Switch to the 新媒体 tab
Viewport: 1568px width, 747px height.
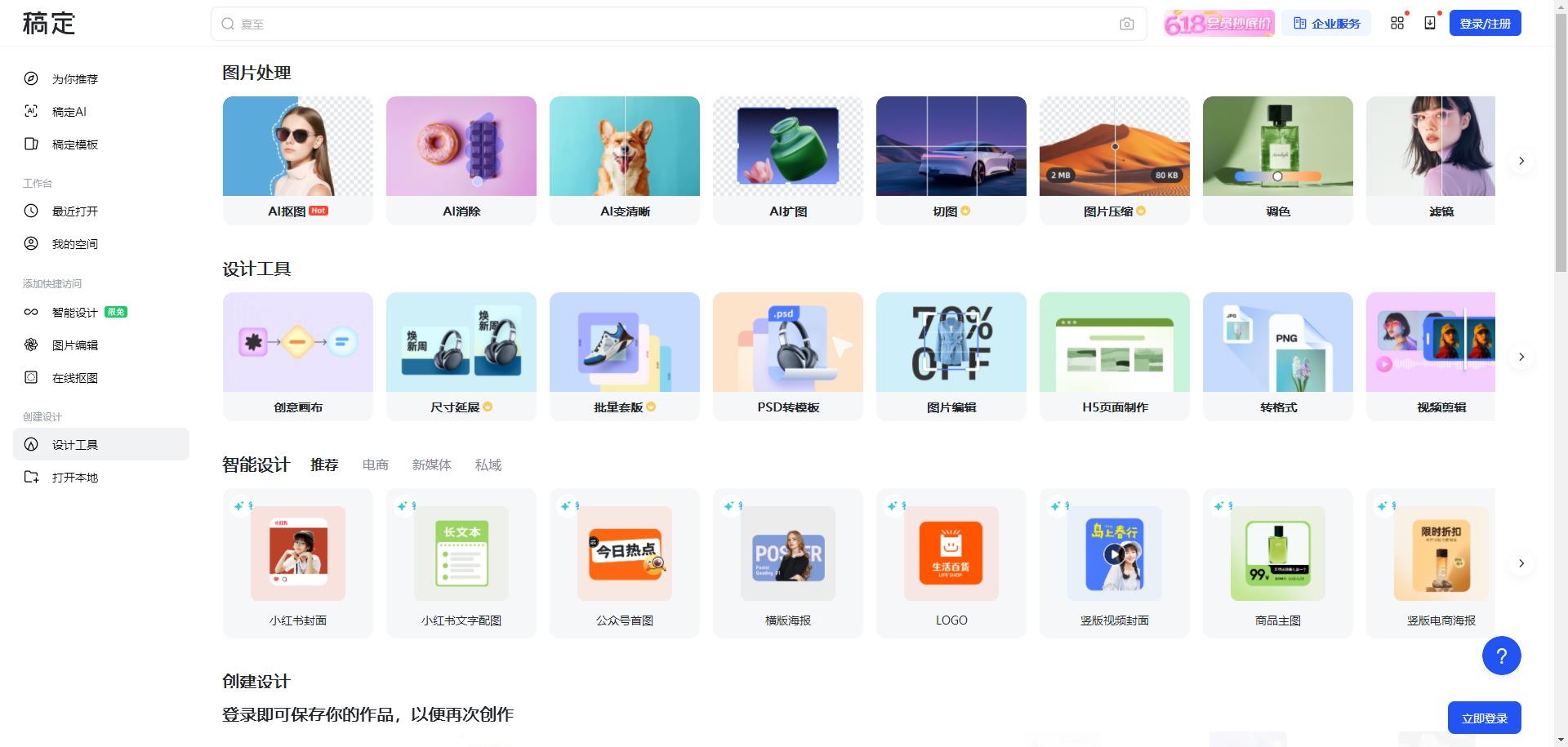(x=433, y=465)
